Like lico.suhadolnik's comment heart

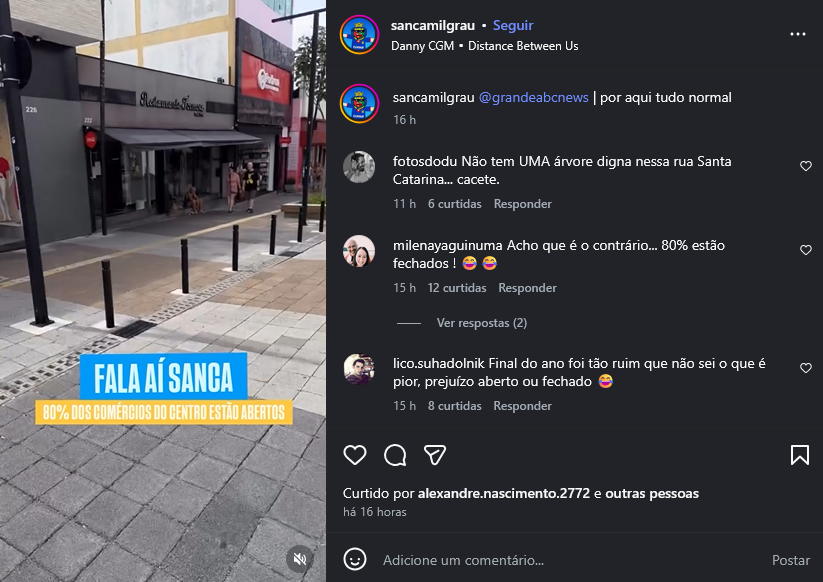[x=806, y=368]
